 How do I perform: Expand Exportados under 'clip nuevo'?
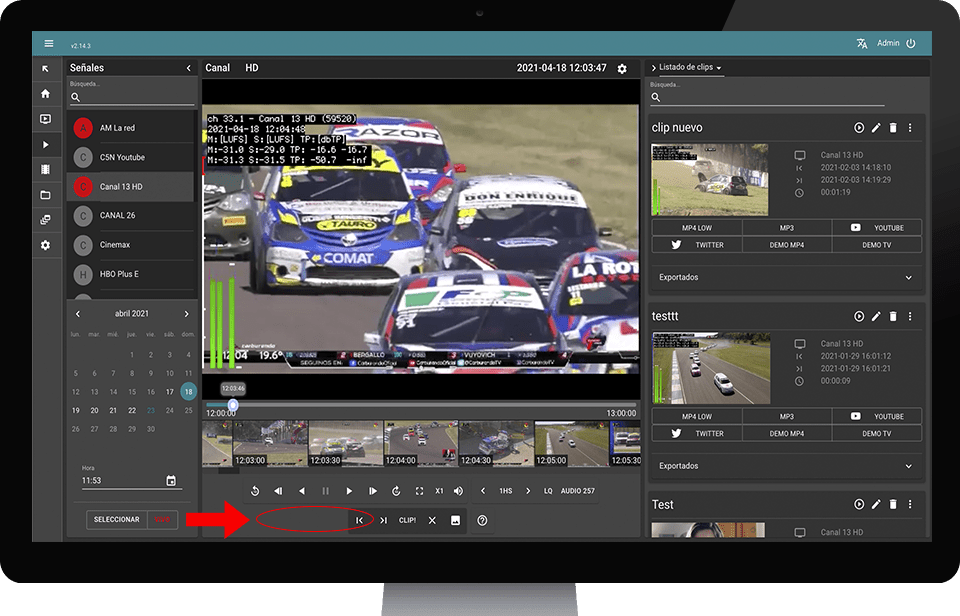click(786, 277)
